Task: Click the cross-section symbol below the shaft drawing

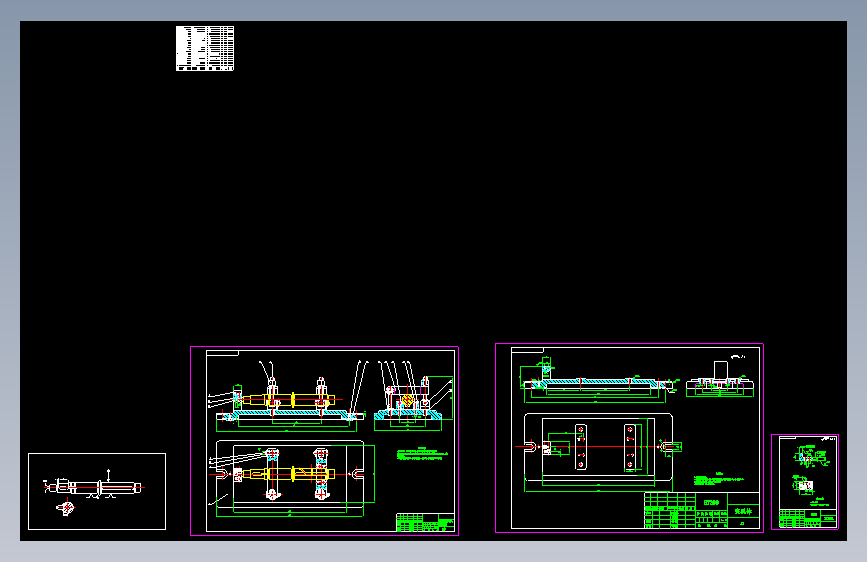Action: click(66, 507)
